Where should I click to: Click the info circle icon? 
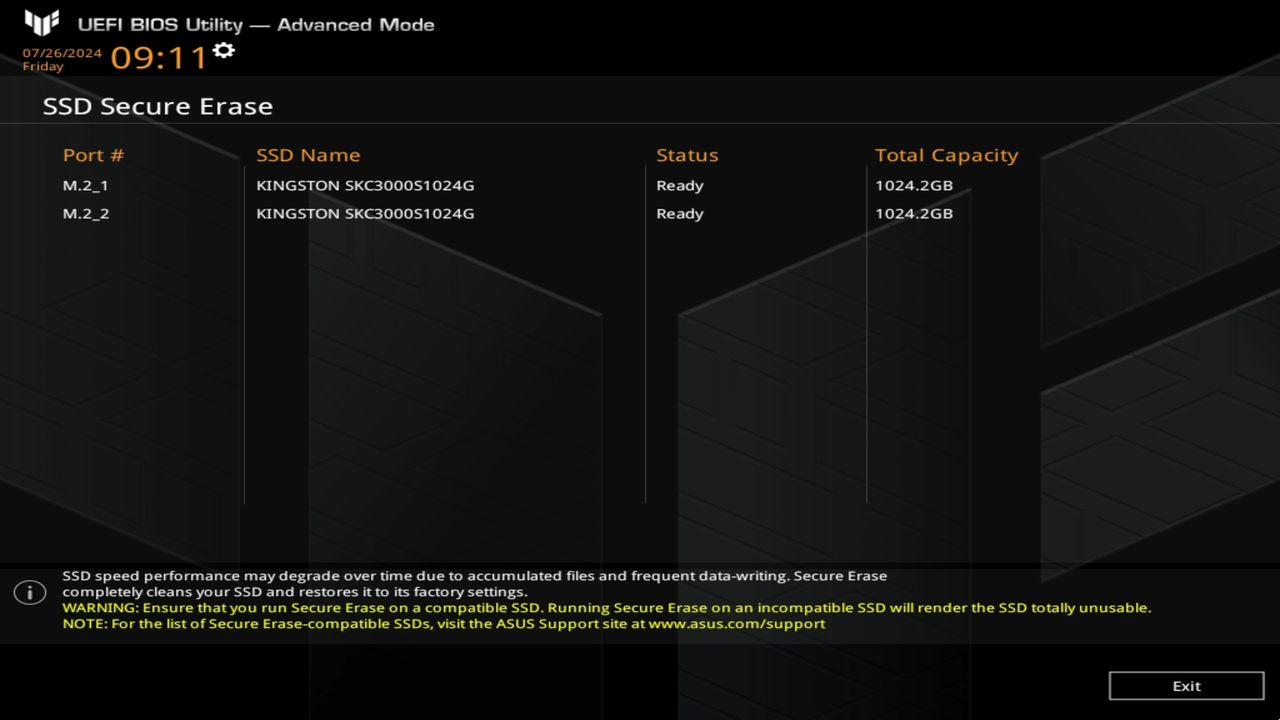point(30,592)
